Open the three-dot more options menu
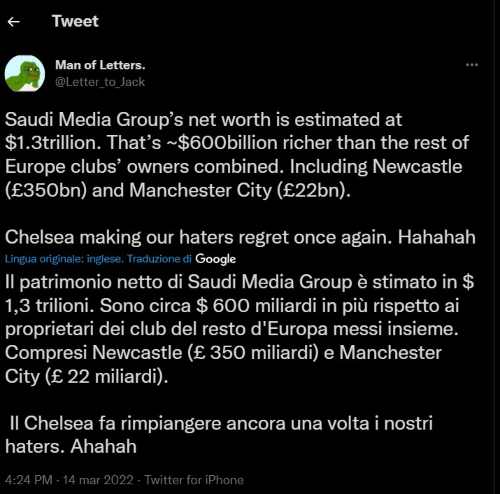This screenshot has height=494, width=500. click(472, 65)
